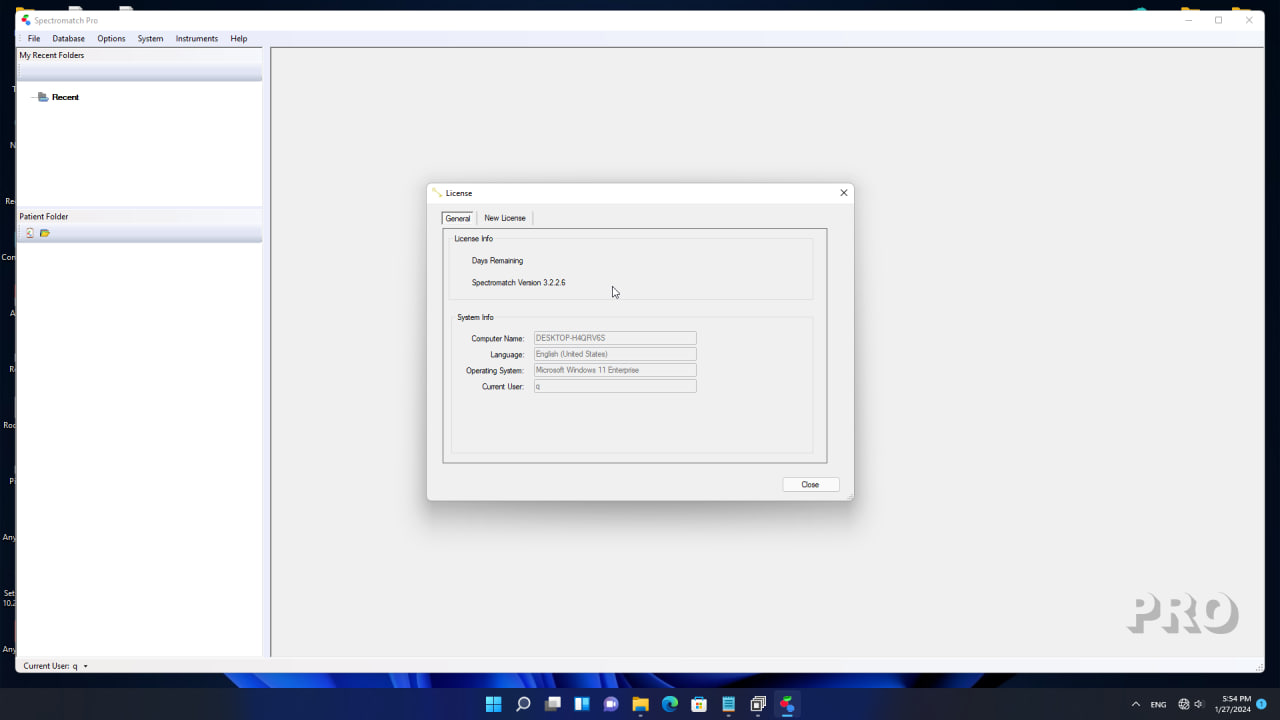Open the Notepad taskbar icon
Viewport: 1280px width, 720px height.
point(729,704)
